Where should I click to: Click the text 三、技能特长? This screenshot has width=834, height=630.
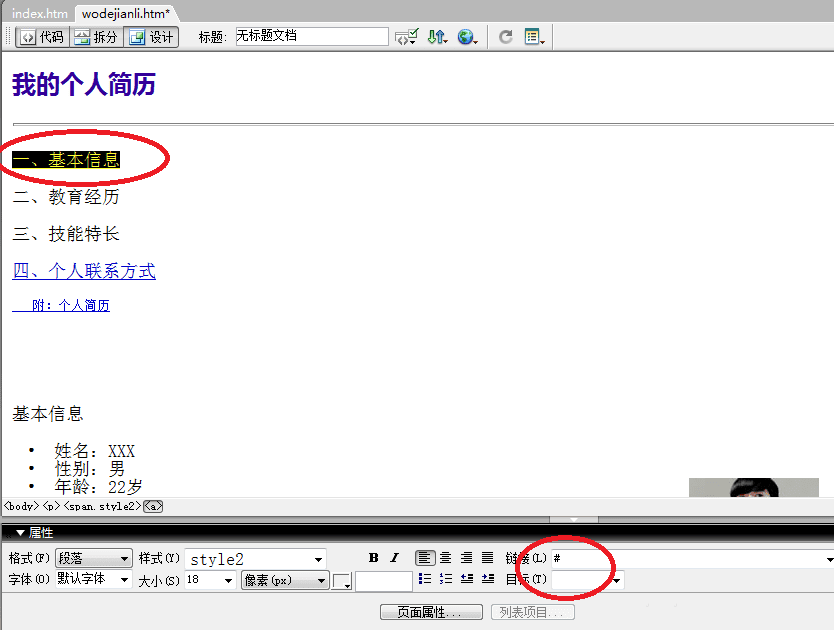(66, 234)
